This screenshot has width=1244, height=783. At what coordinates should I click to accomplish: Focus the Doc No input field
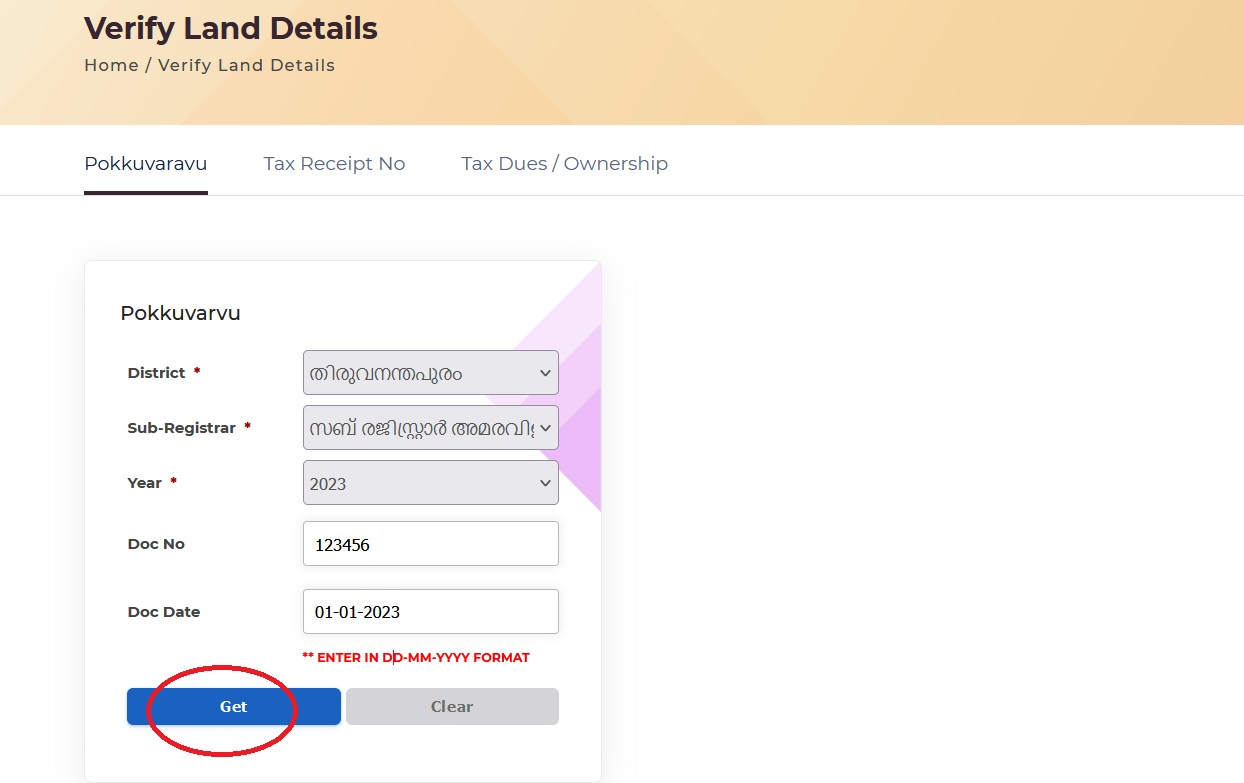[x=430, y=544]
